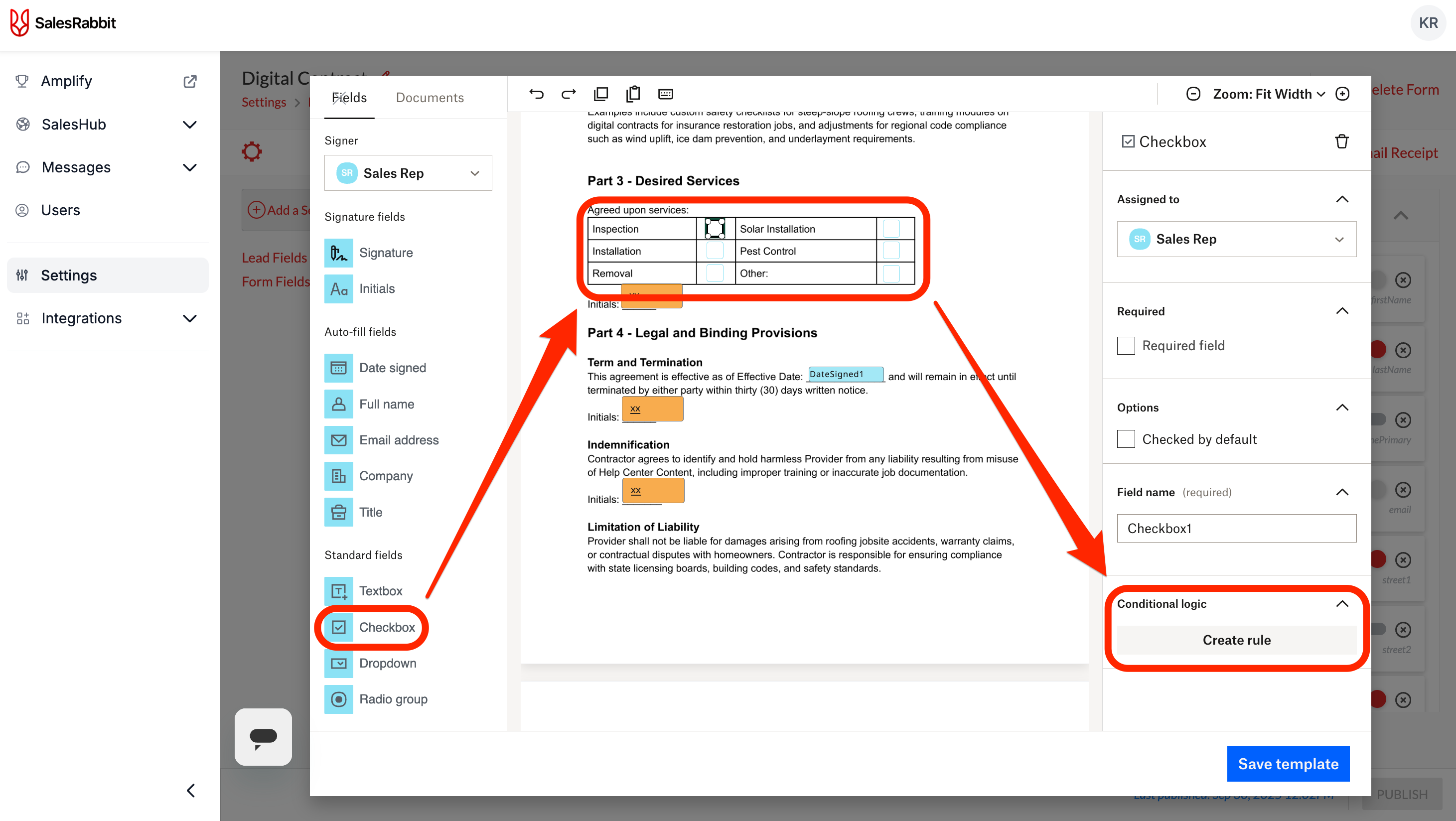Click the copy field icon in toolbar

(601, 94)
